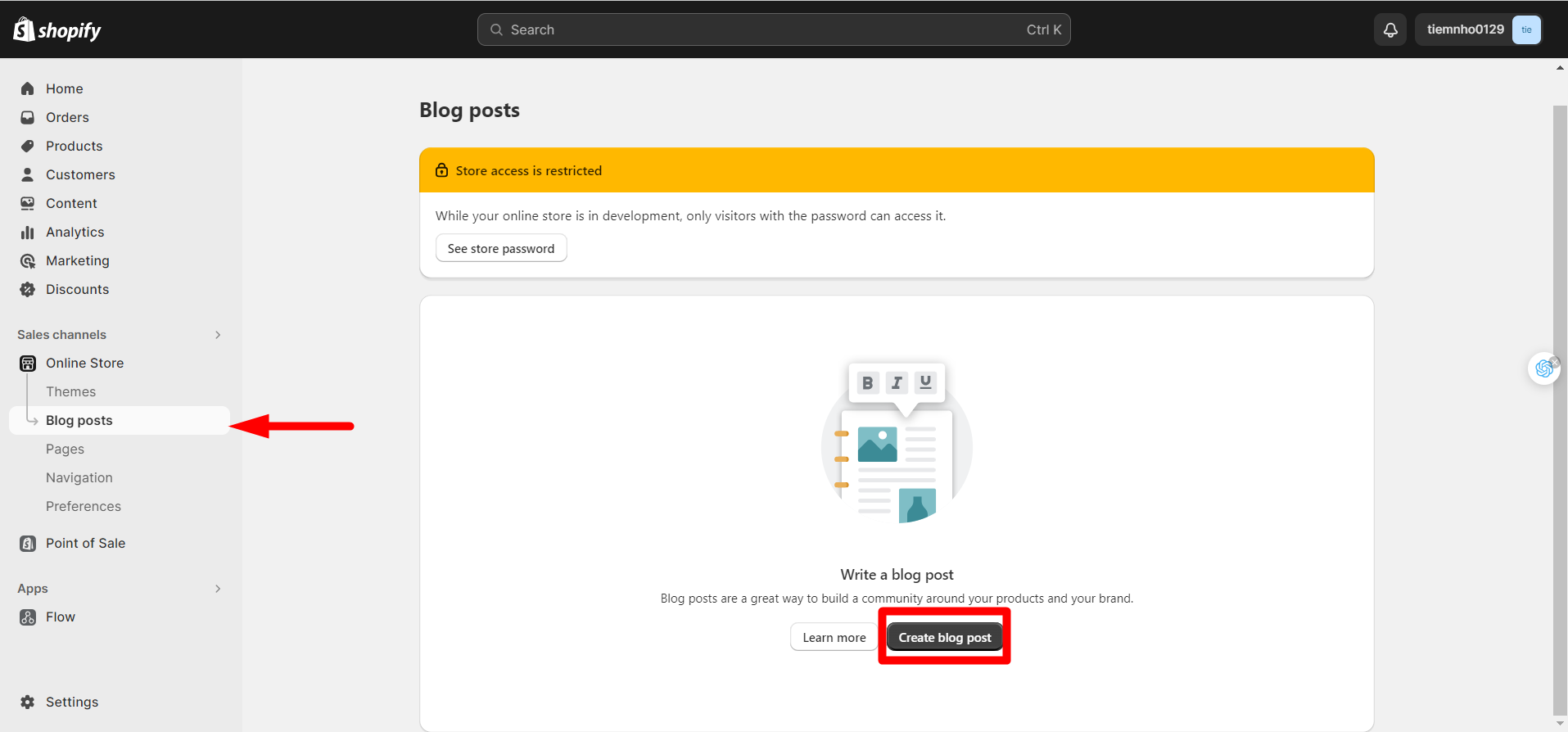Click the Write a blog post heading
This screenshot has width=1568, height=732.
coord(897,574)
